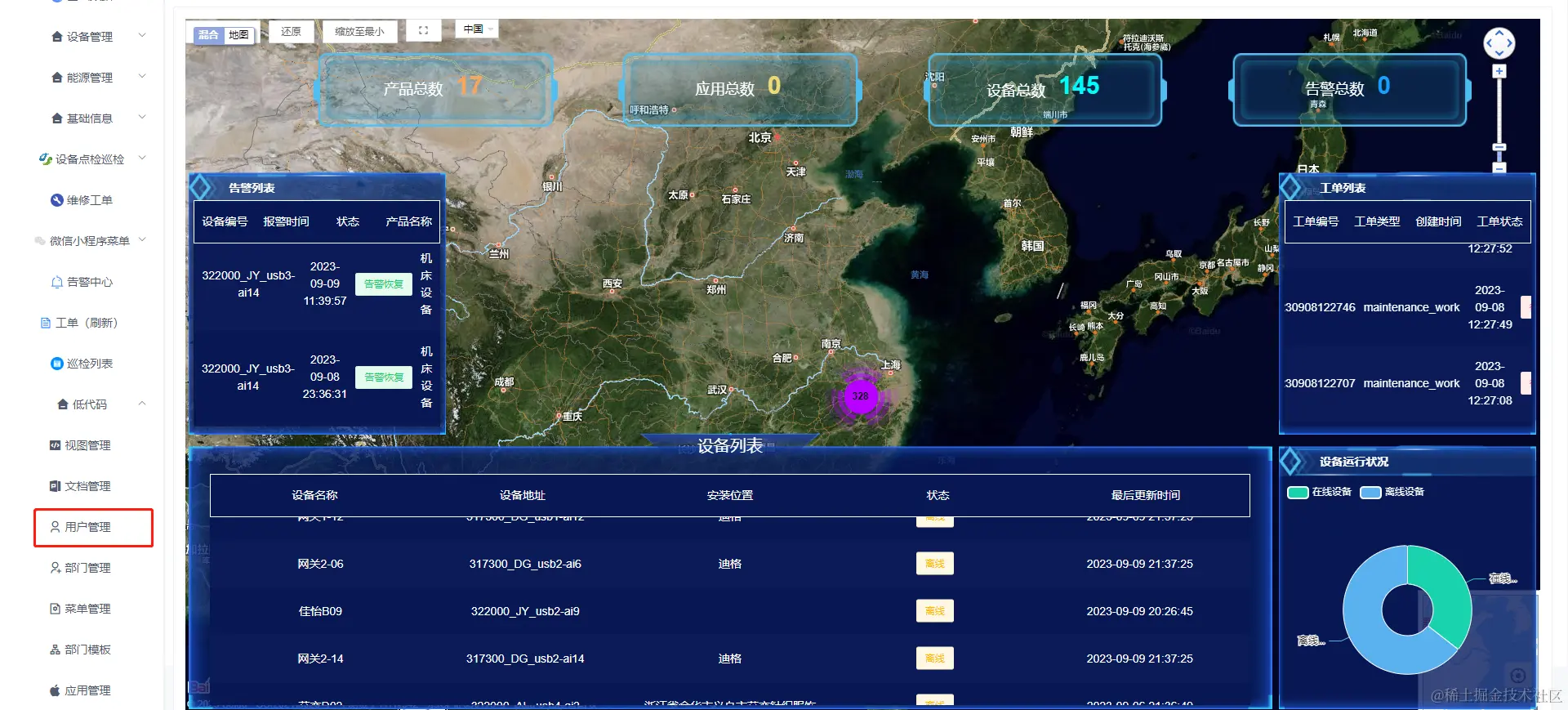Click the 菜单管理 icon

(x=55, y=609)
